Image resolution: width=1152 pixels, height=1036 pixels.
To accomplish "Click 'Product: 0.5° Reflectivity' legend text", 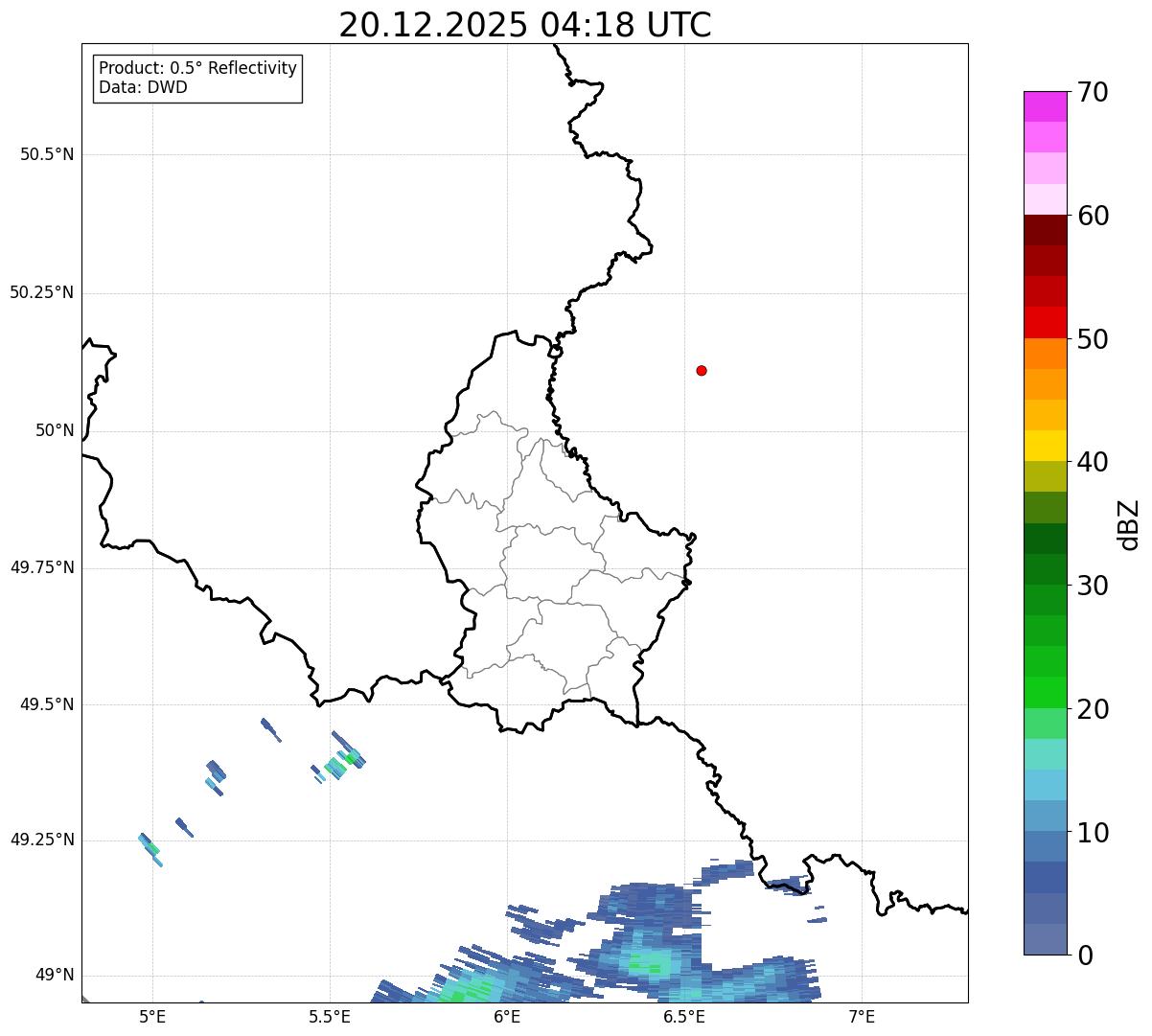I will [x=198, y=69].
